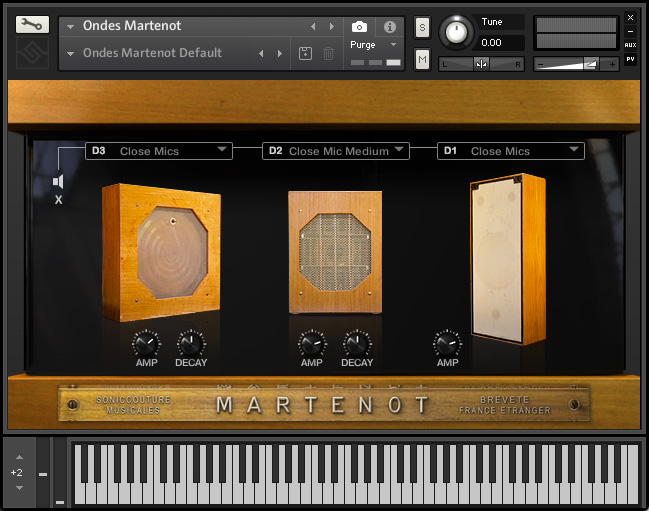Click the +2 octave offset value
The image size is (649, 511).
click(x=17, y=473)
